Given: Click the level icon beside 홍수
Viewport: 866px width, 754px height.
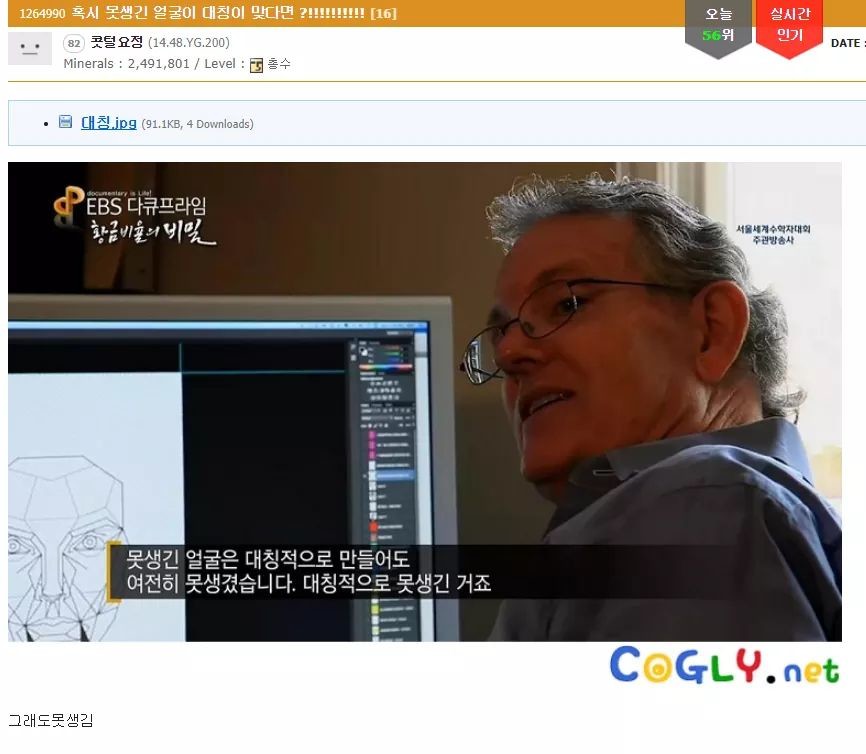Looking at the screenshot, I should 256,65.
